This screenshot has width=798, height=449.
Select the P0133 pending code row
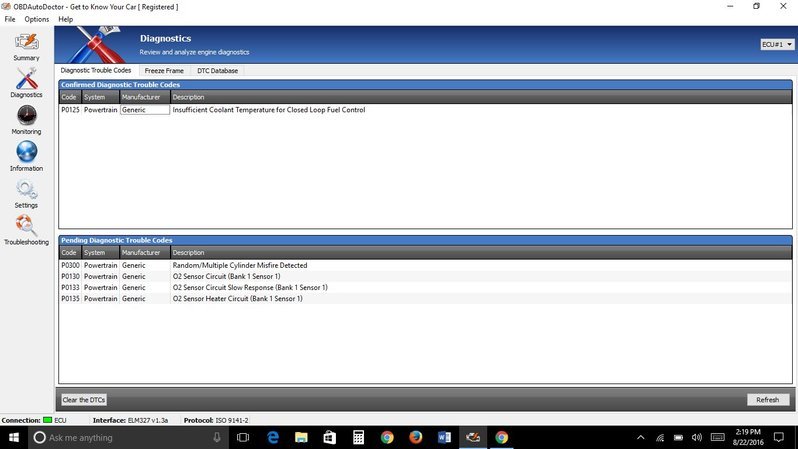click(425, 288)
